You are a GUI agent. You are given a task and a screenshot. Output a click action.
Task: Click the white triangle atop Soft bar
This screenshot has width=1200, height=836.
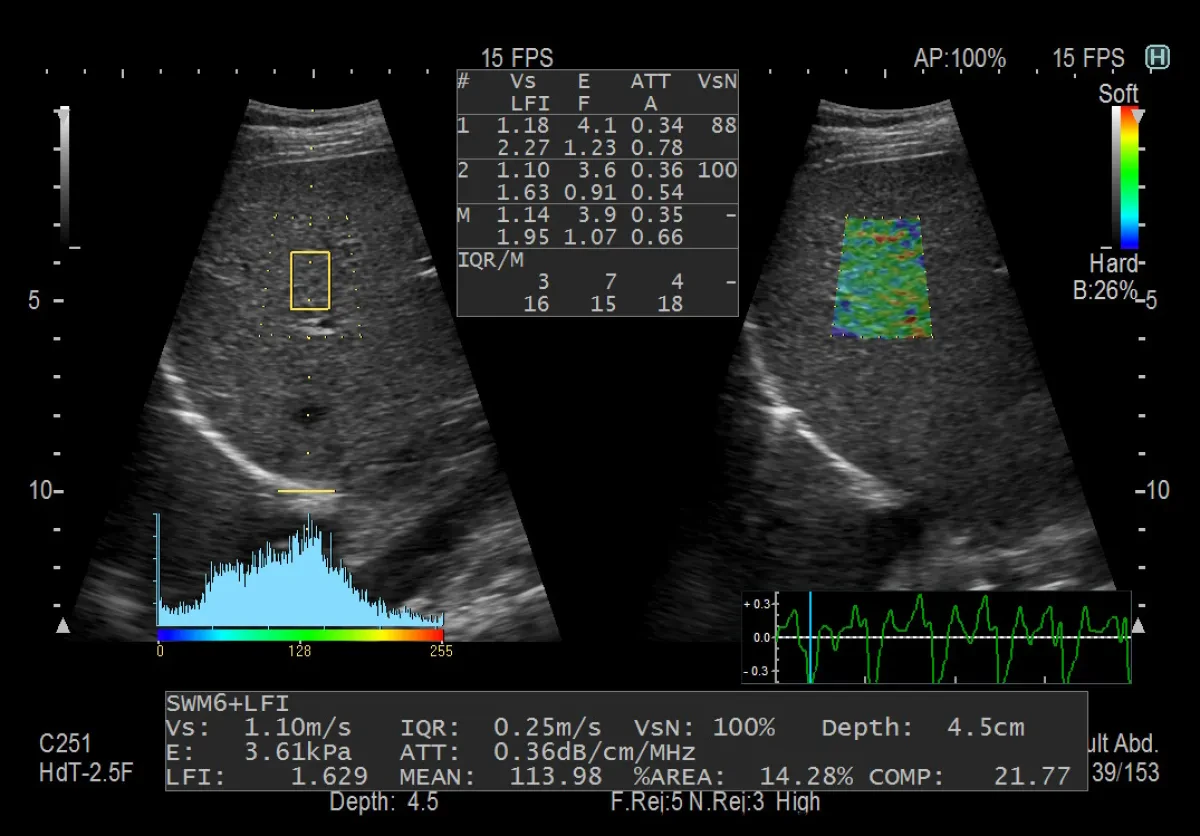click(1137, 115)
